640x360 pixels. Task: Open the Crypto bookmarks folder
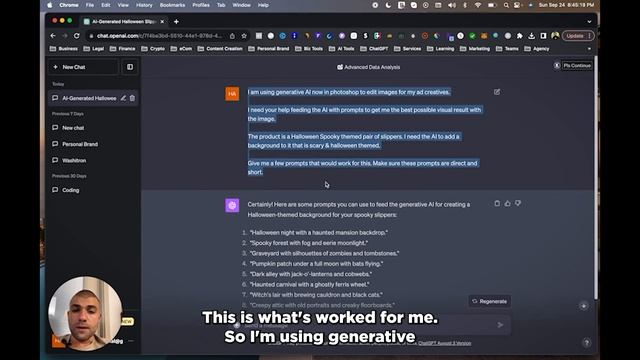pyautogui.click(x=153, y=49)
